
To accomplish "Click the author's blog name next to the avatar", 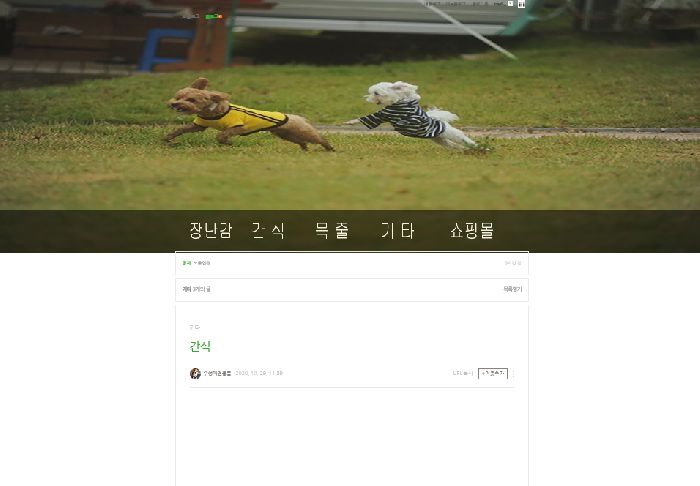I will [x=217, y=373].
